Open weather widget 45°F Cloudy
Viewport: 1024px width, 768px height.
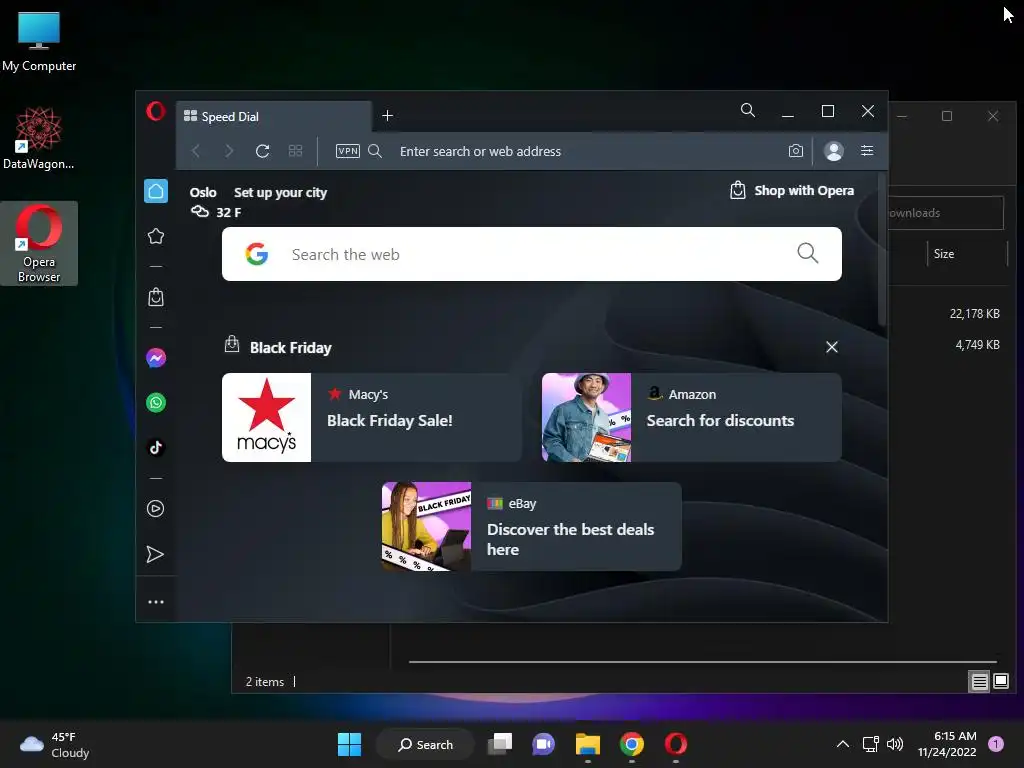(54, 744)
